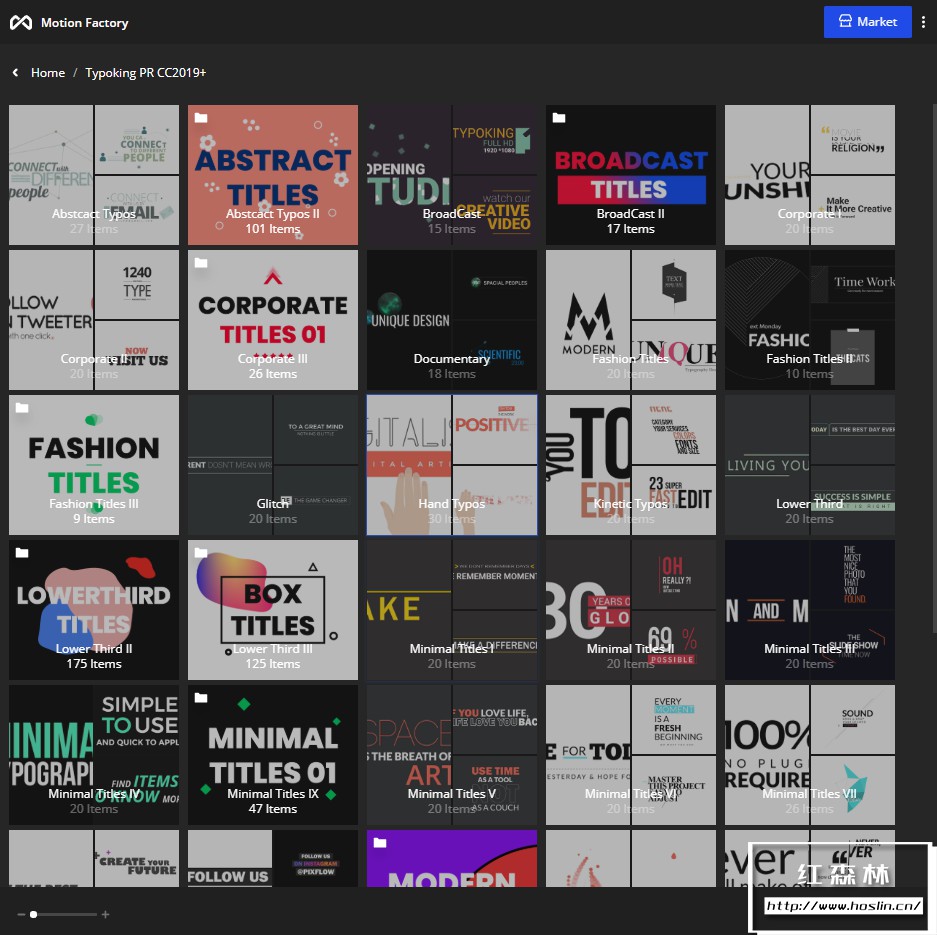The height and width of the screenshot is (935, 937).
Task: Open Minimal Titles III folder
Action: pyautogui.click(x=810, y=610)
